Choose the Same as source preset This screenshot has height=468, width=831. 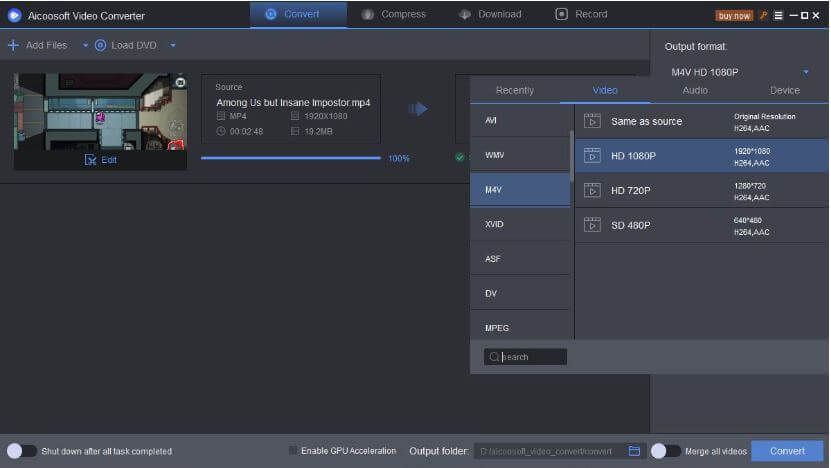701,121
